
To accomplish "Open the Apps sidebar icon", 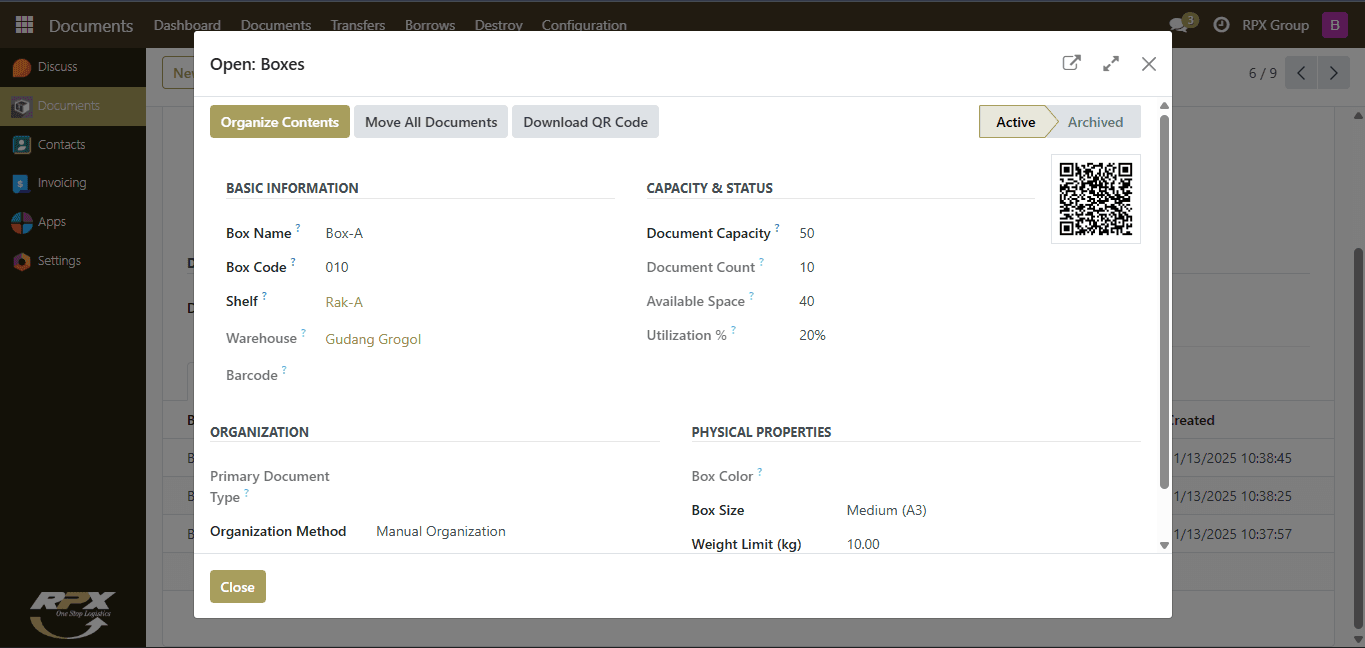I will tap(22, 222).
